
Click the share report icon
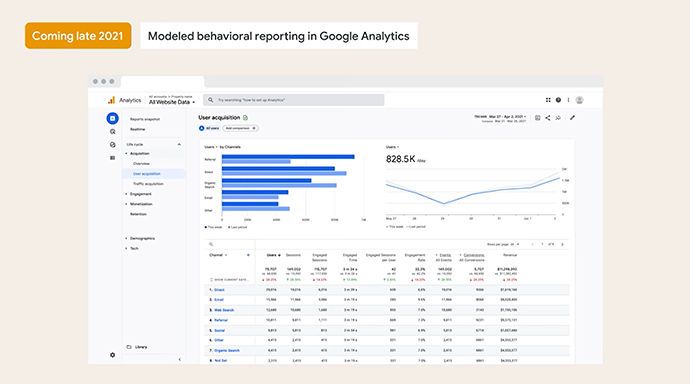coord(548,117)
